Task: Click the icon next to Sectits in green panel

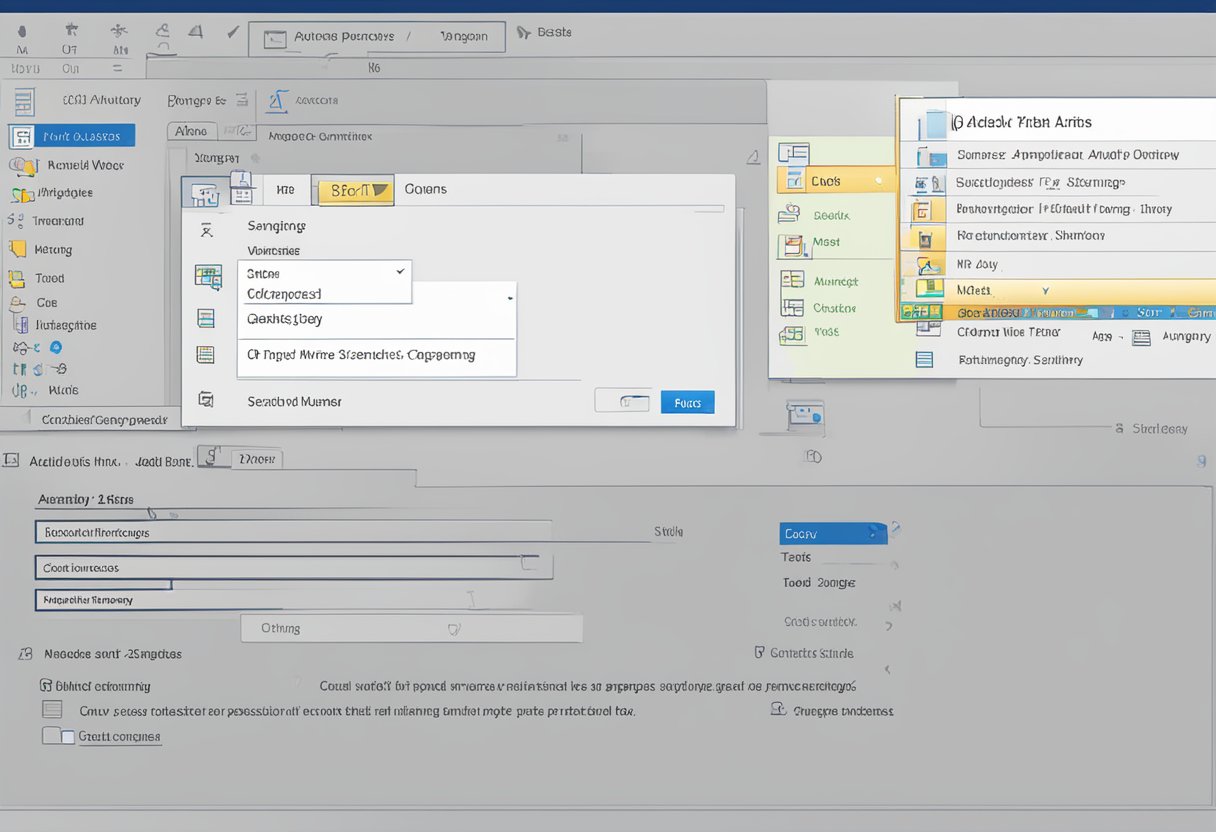Action: tap(790, 214)
